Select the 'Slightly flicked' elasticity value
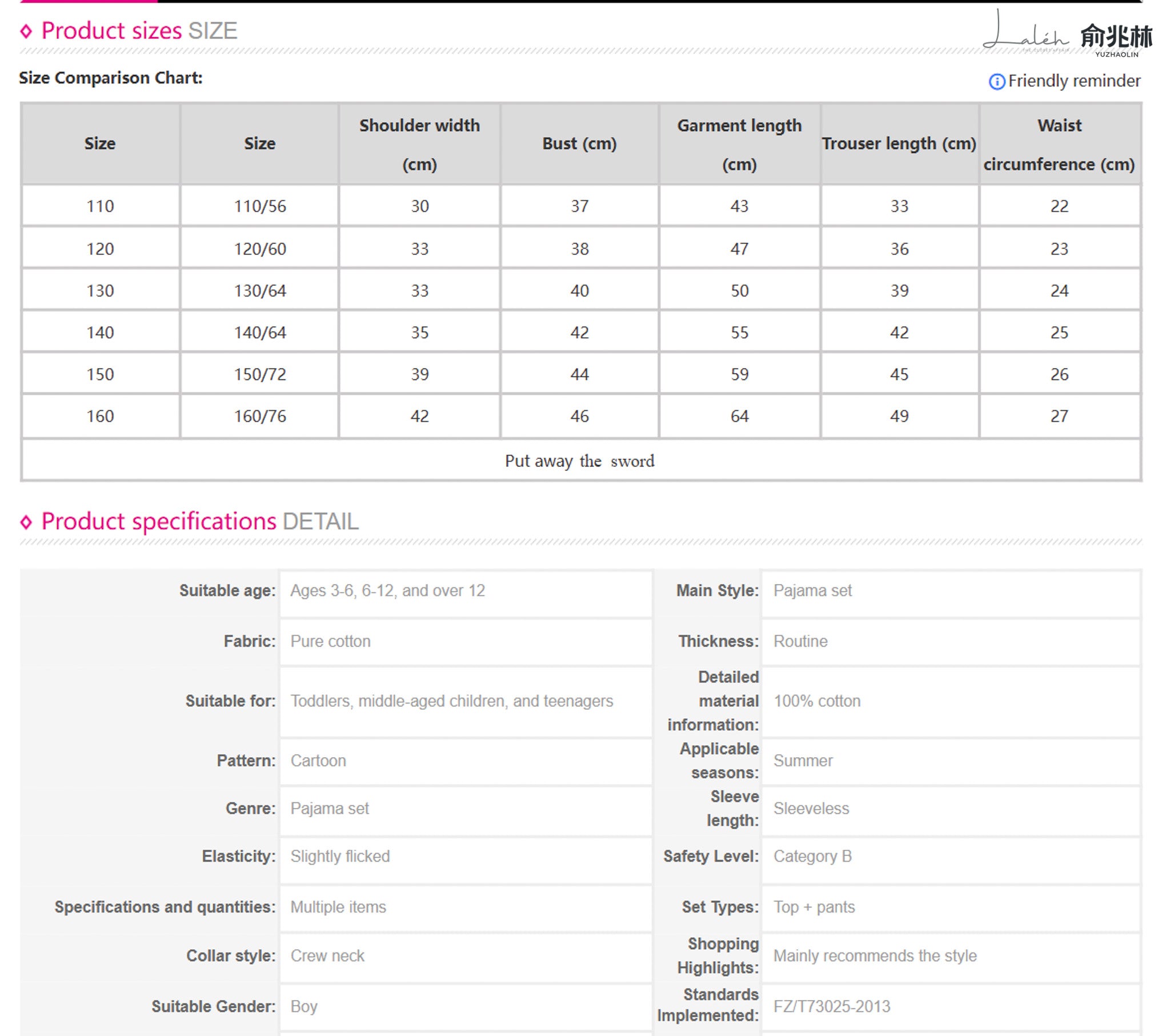This screenshot has width=1170, height=1036. tap(340, 856)
